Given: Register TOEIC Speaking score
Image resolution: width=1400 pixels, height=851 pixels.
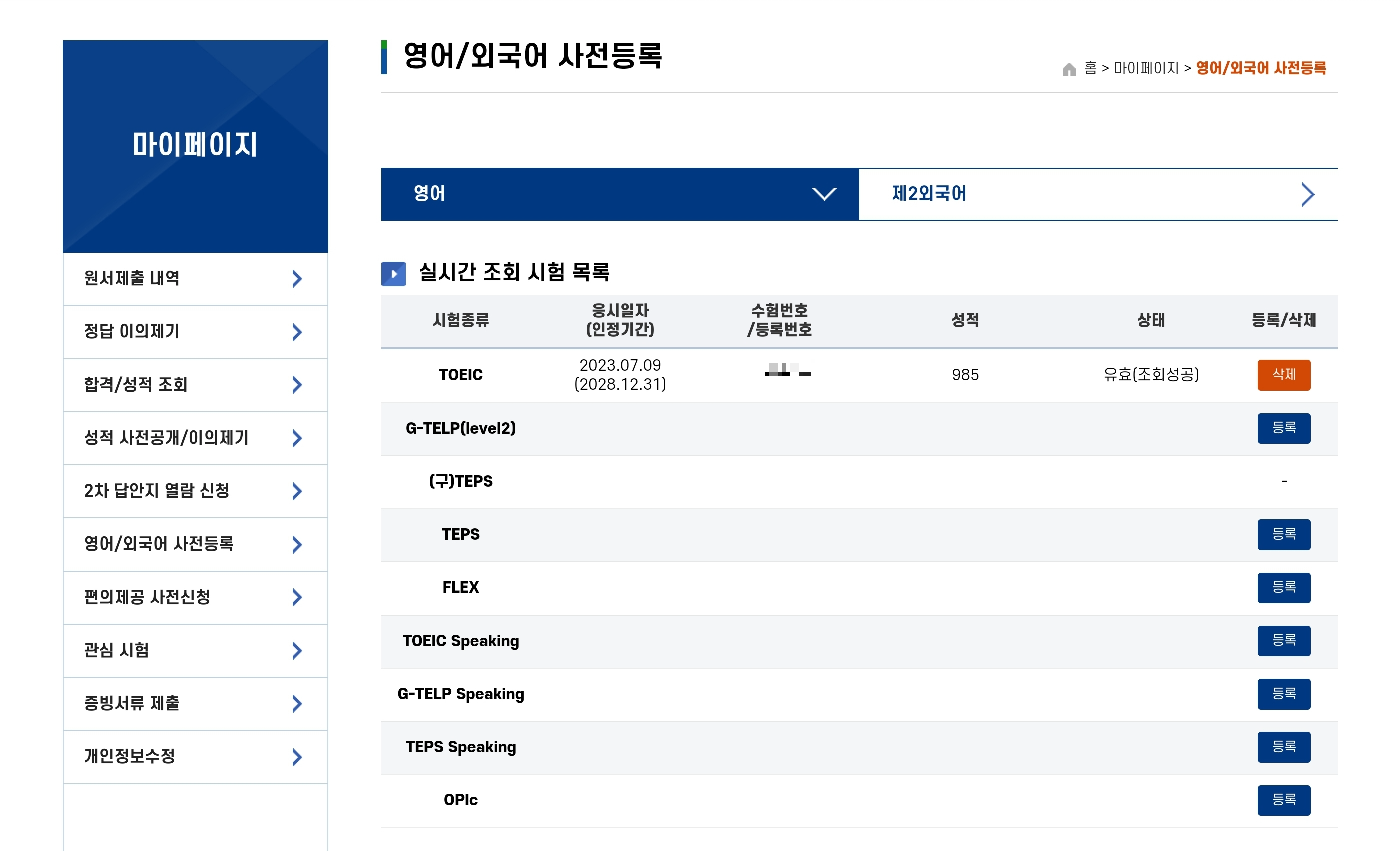Looking at the screenshot, I should click(1283, 641).
